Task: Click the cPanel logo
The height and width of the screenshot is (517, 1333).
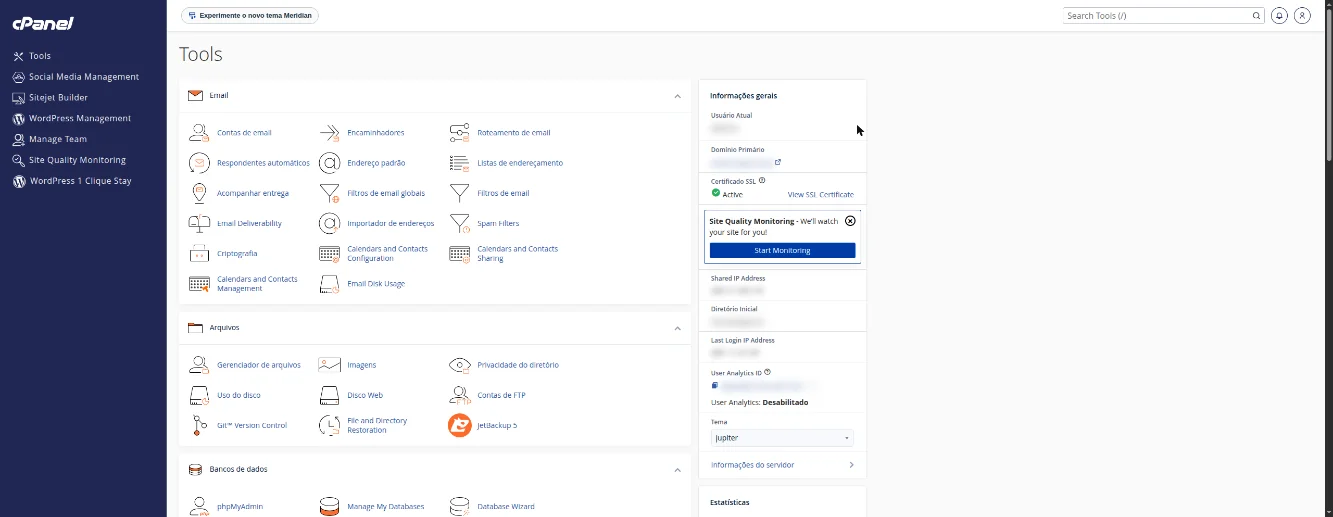Action: pos(43,23)
